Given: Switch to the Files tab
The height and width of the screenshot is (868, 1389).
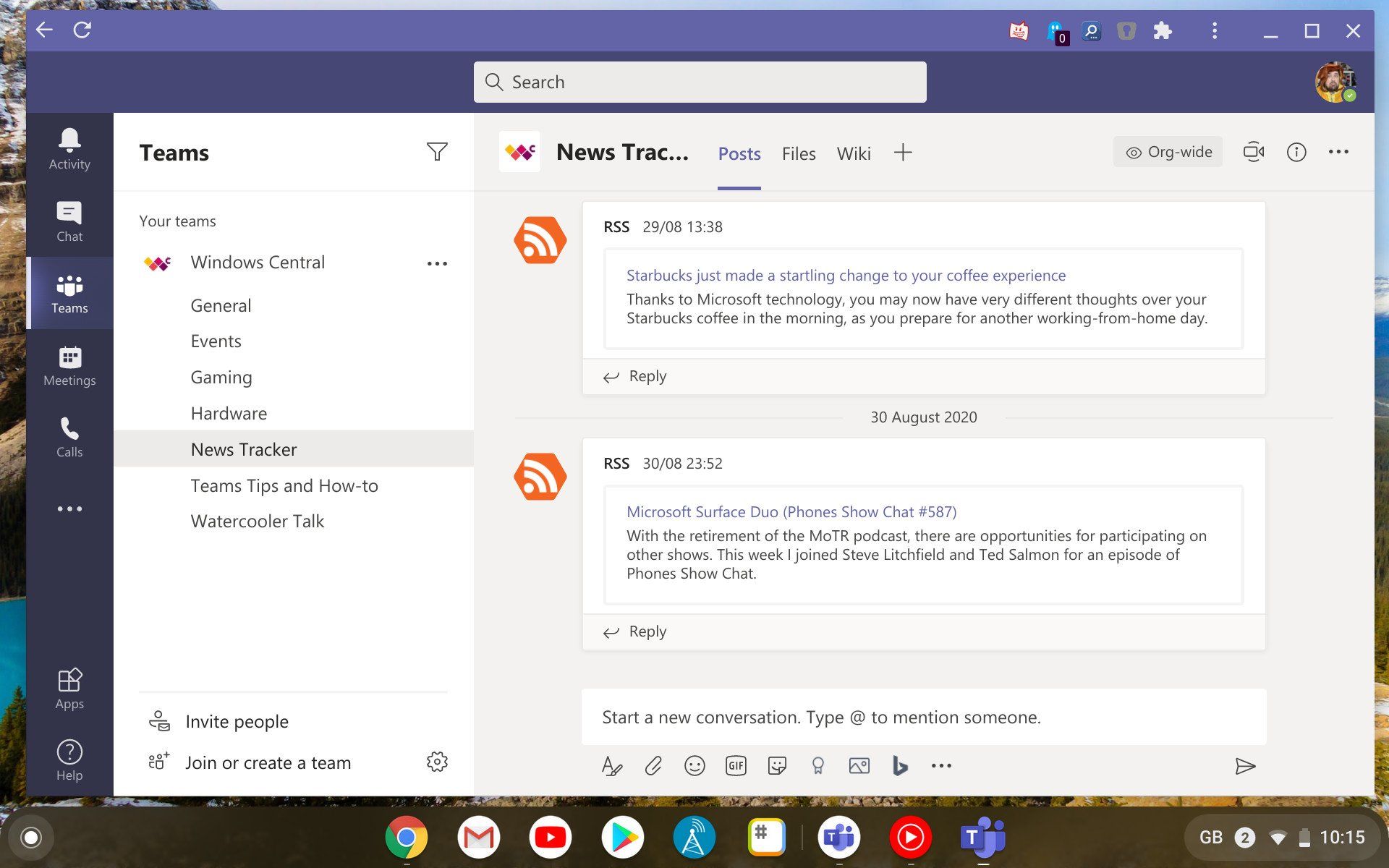Looking at the screenshot, I should point(798,153).
